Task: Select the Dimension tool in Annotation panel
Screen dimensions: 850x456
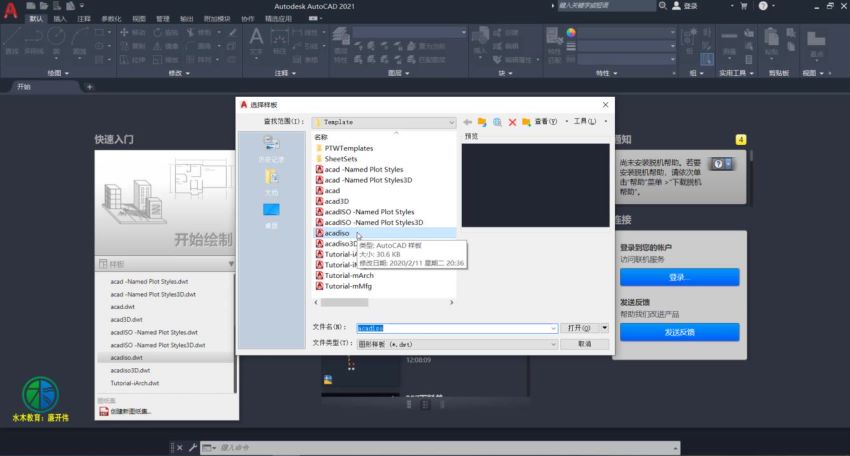Action: click(x=279, y=41)
